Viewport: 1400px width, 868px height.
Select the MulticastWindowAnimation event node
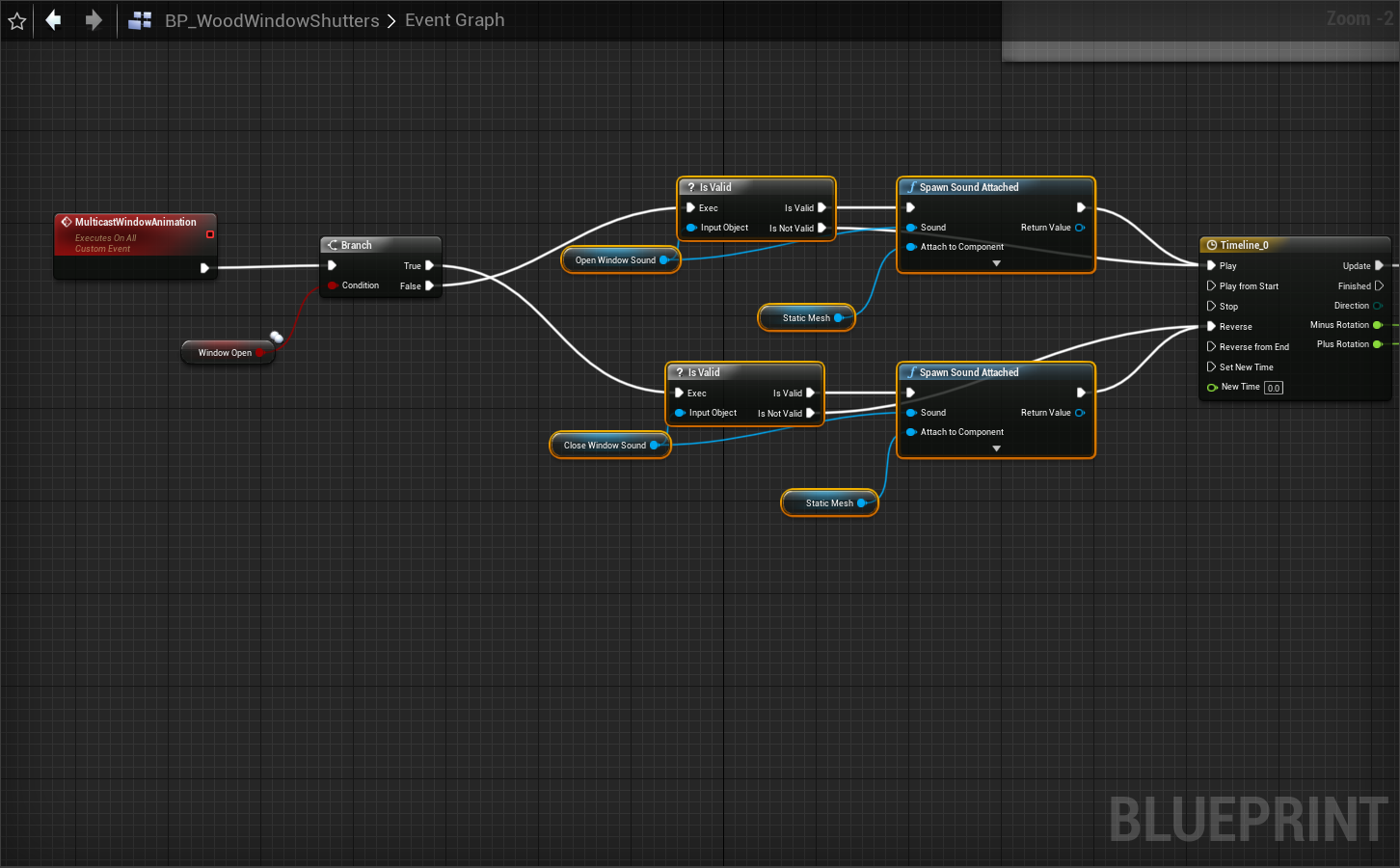point(135,223)
